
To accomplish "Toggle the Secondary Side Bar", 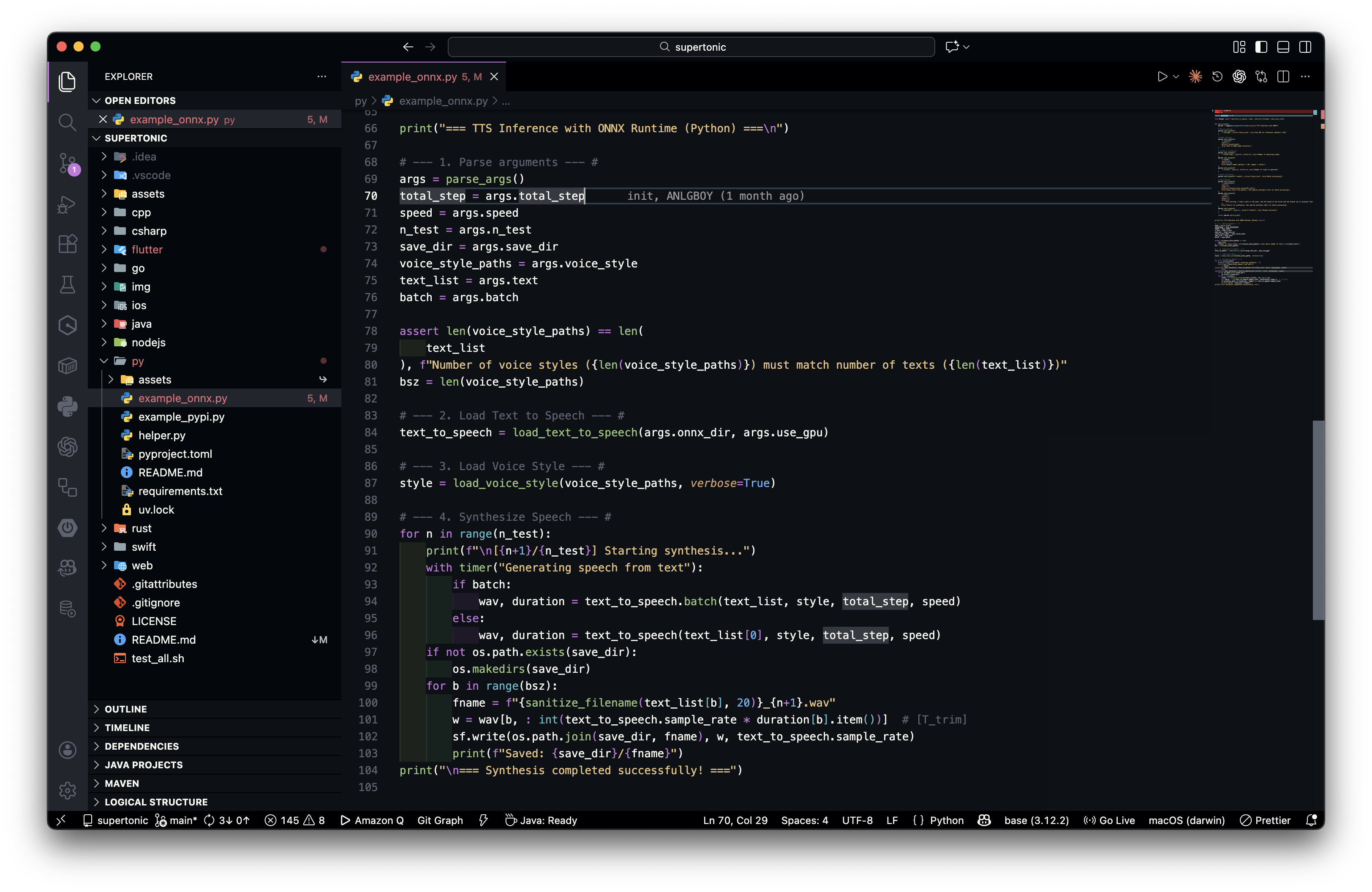I will pos(1305,47).
